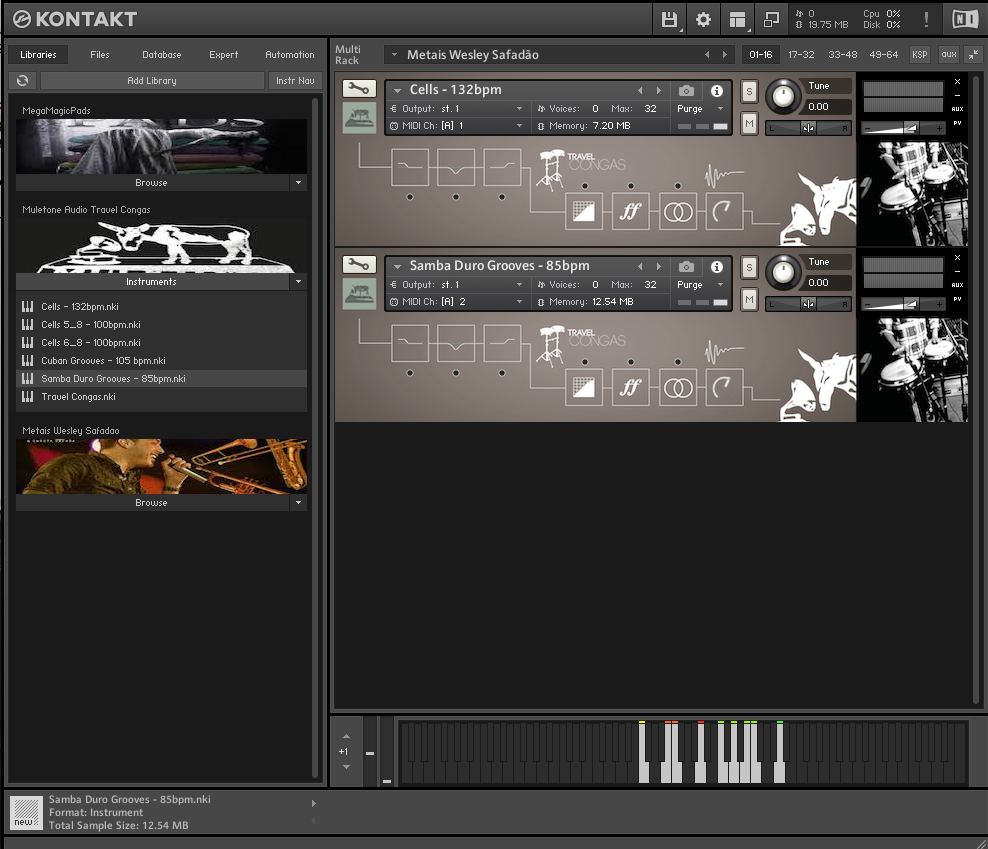Click the overlapping circles icon in Samba Duro Grooves

pyautogui.click(x=678, y=388)
